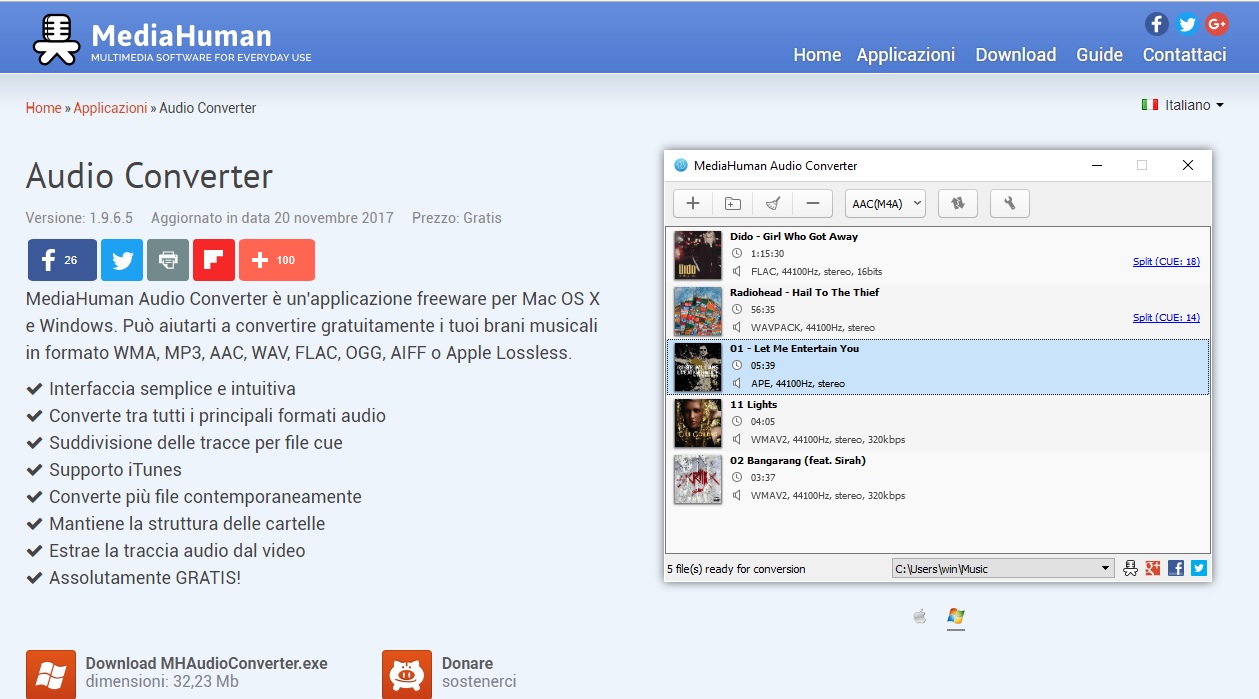Click the piggy bank donate icon
Screen dimensions: 1259x699
tap(407, 674)
